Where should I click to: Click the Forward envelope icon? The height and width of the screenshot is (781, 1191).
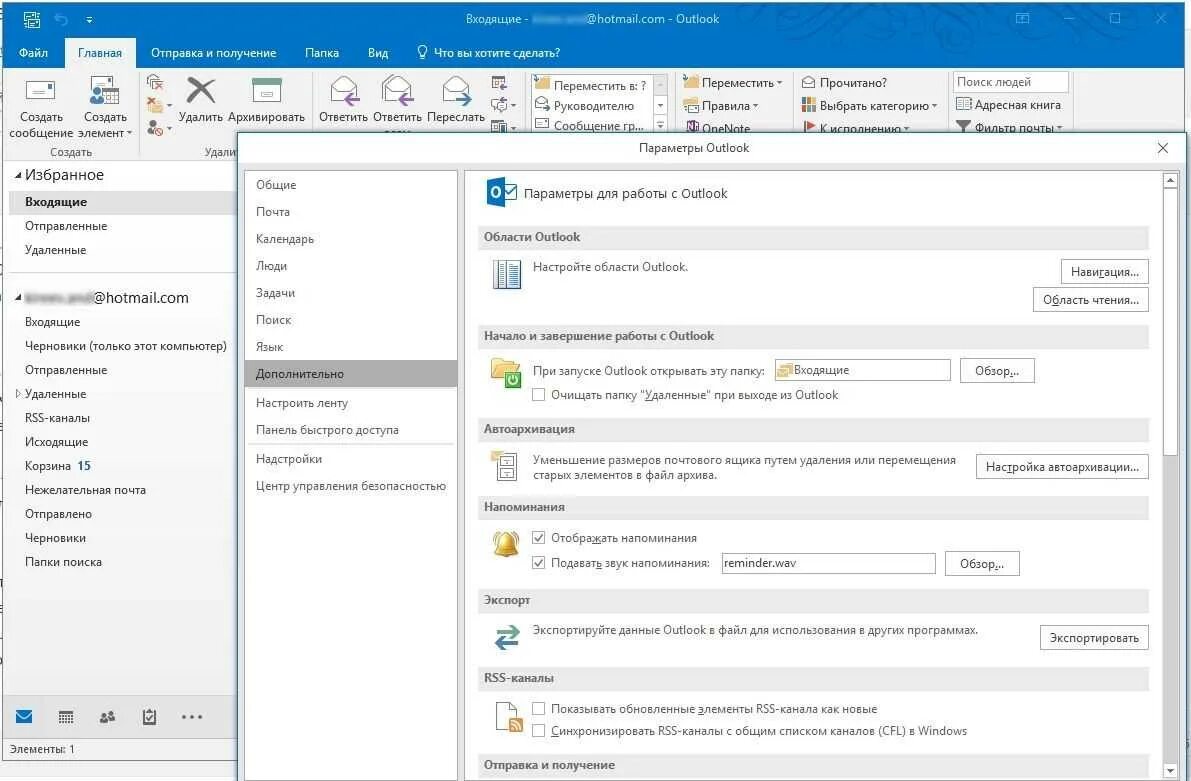tap(456, 90)
